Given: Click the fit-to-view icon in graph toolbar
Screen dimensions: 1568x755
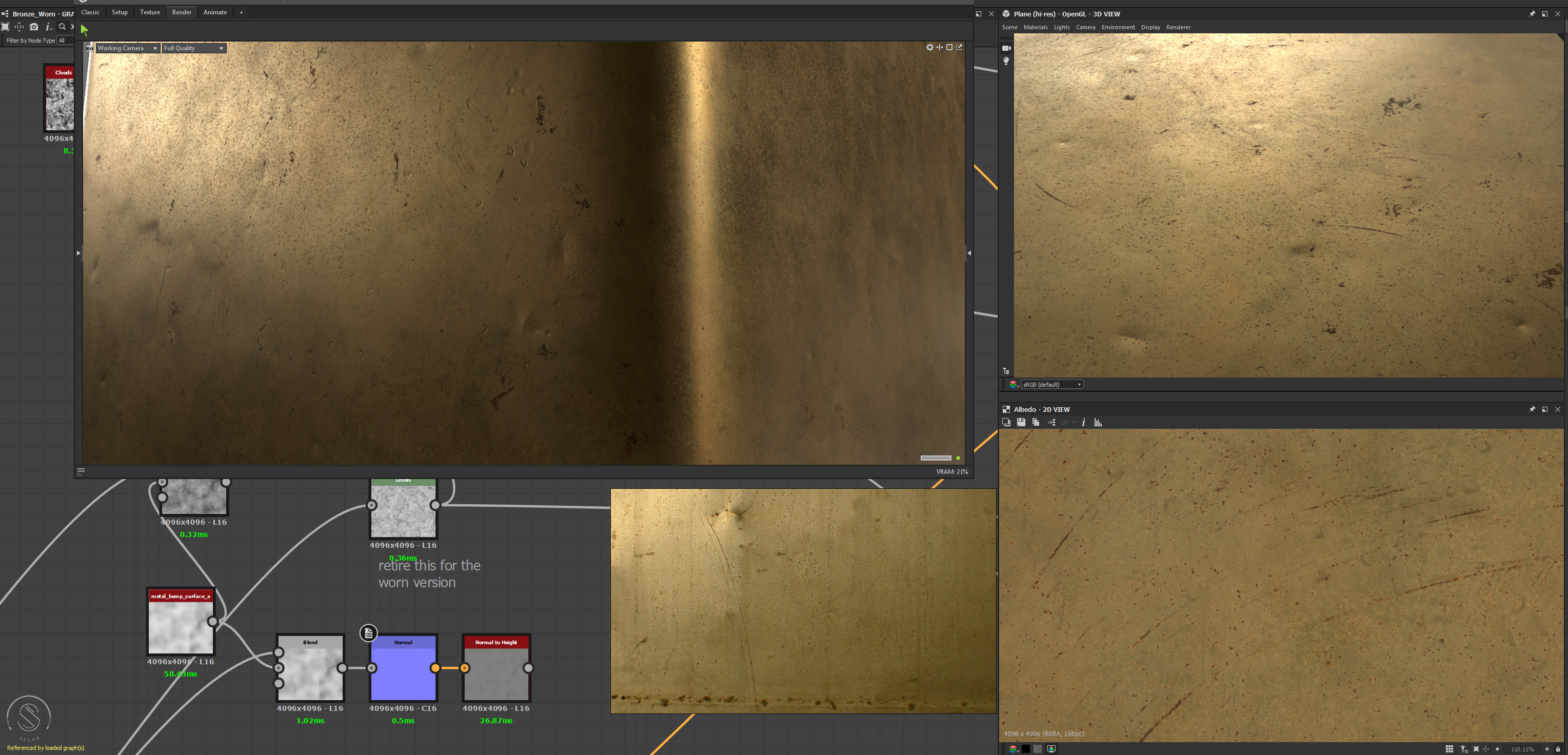Looking at the screenshot, I should (6, 27).
